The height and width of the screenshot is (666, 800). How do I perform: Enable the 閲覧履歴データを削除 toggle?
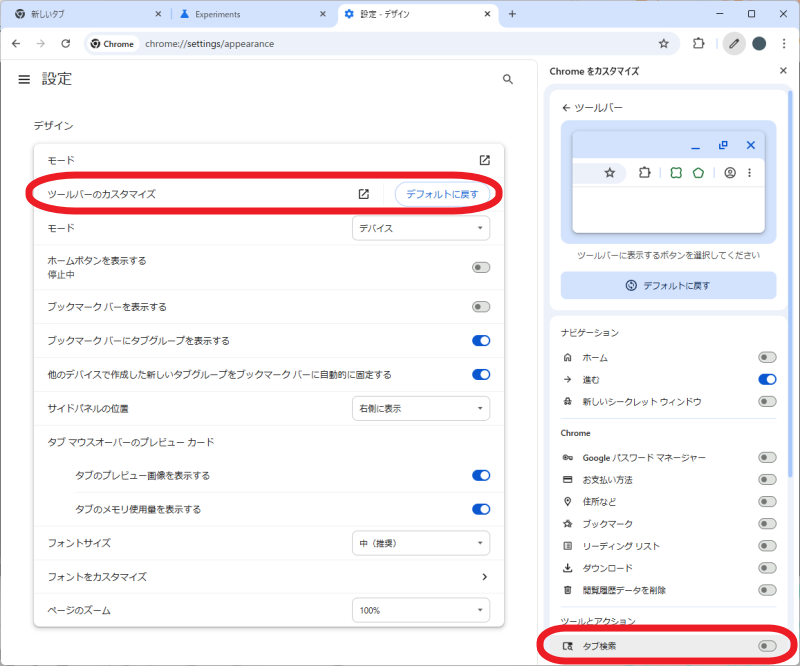click(767, 590)
